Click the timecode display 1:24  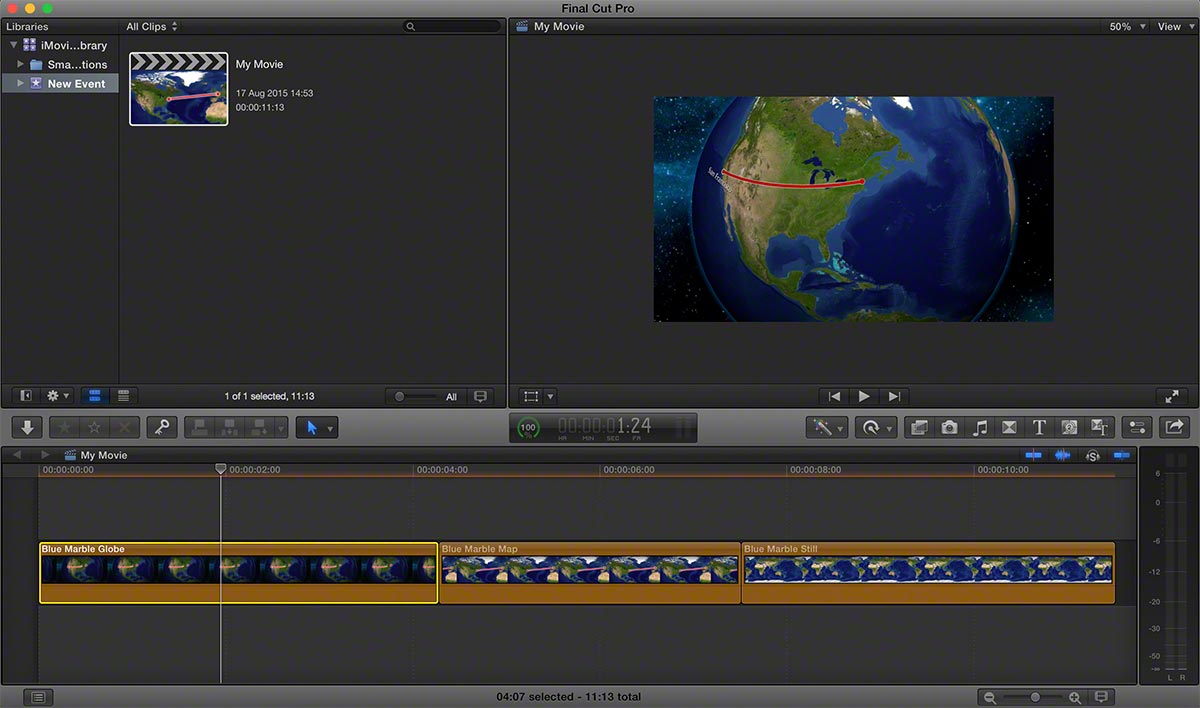605,427
